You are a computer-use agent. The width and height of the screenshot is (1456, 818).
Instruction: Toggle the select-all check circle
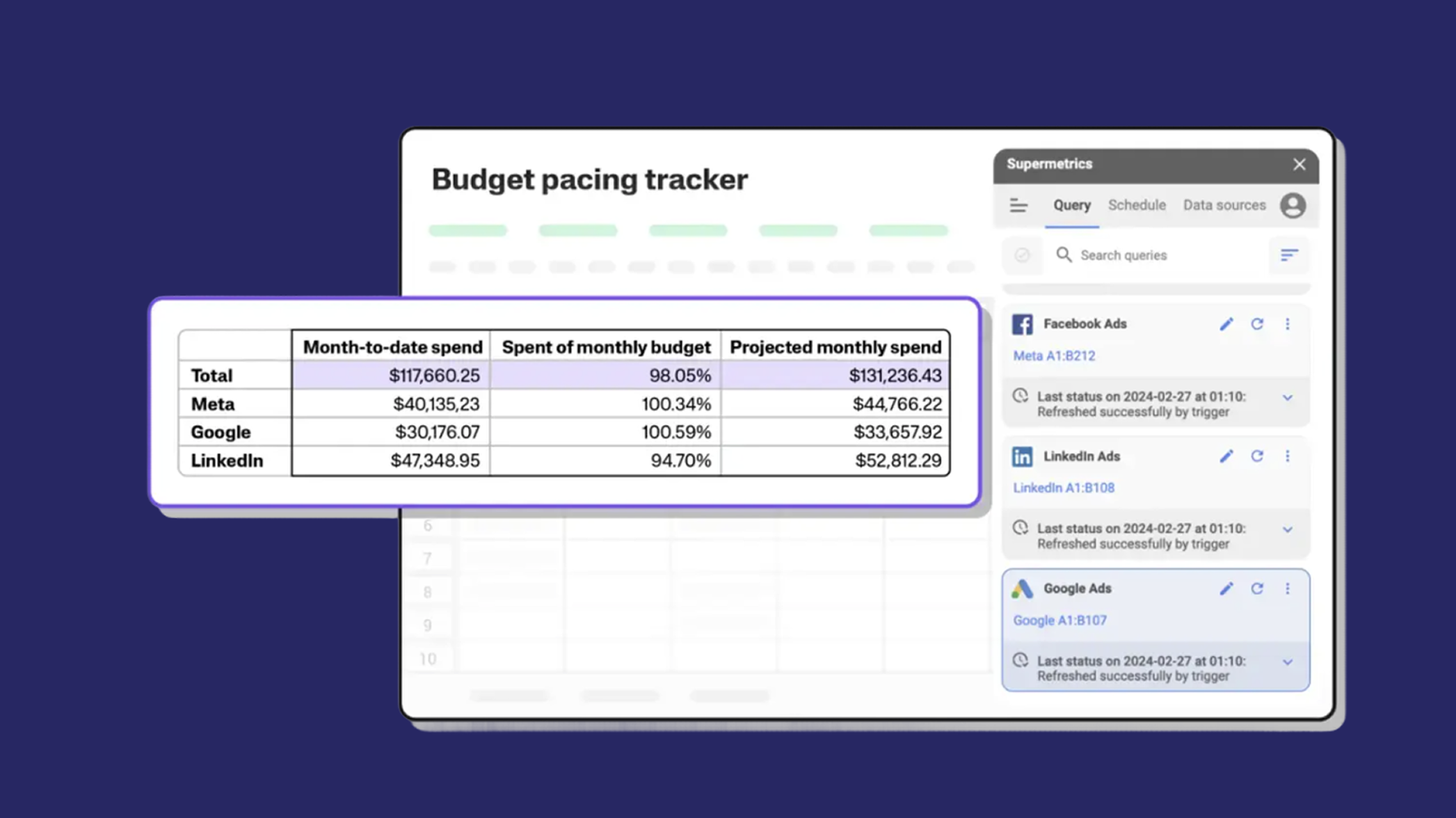click(1021, 255)
